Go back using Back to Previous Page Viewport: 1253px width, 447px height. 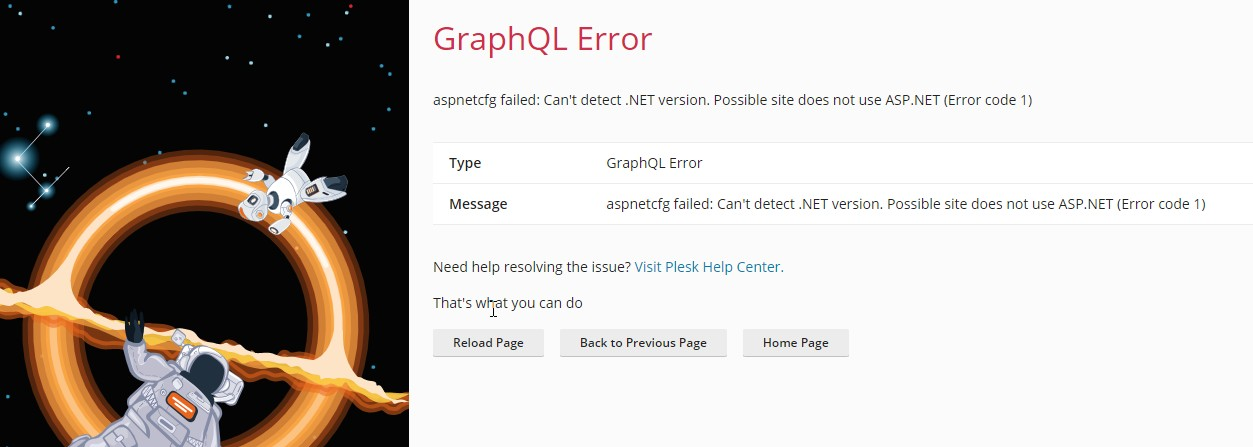point(643,343)
